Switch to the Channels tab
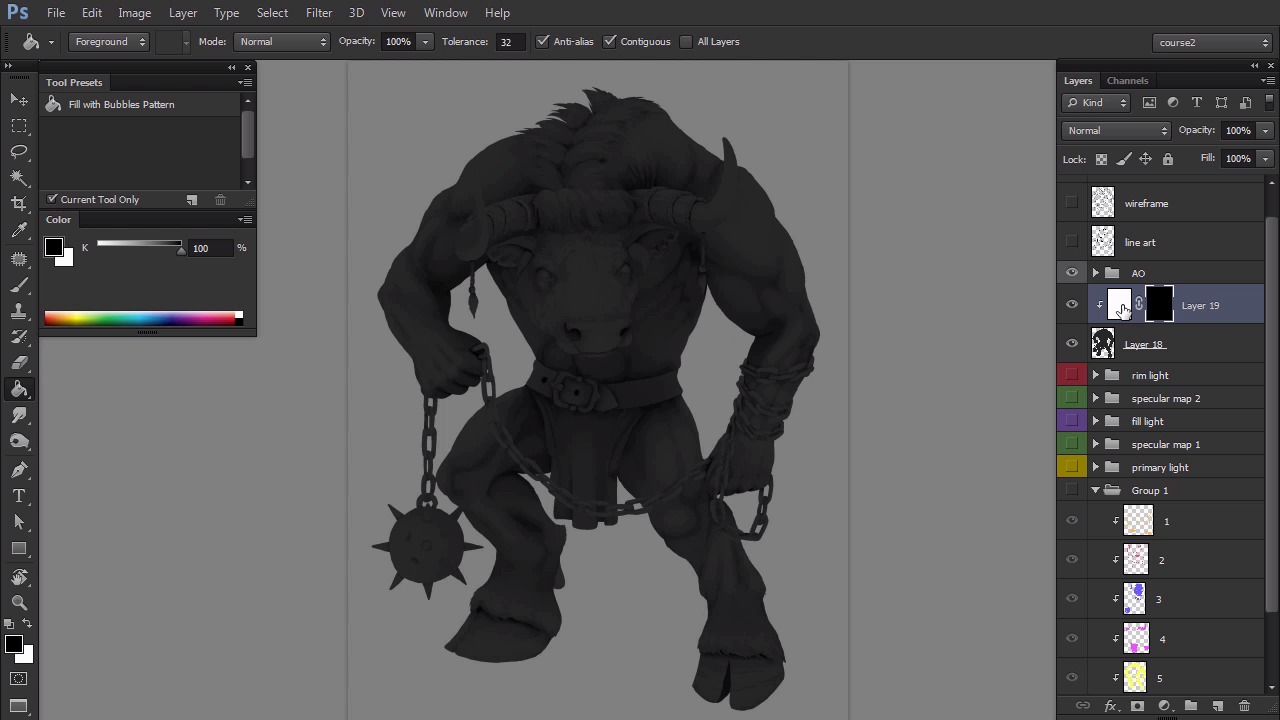 (1127, 81)
